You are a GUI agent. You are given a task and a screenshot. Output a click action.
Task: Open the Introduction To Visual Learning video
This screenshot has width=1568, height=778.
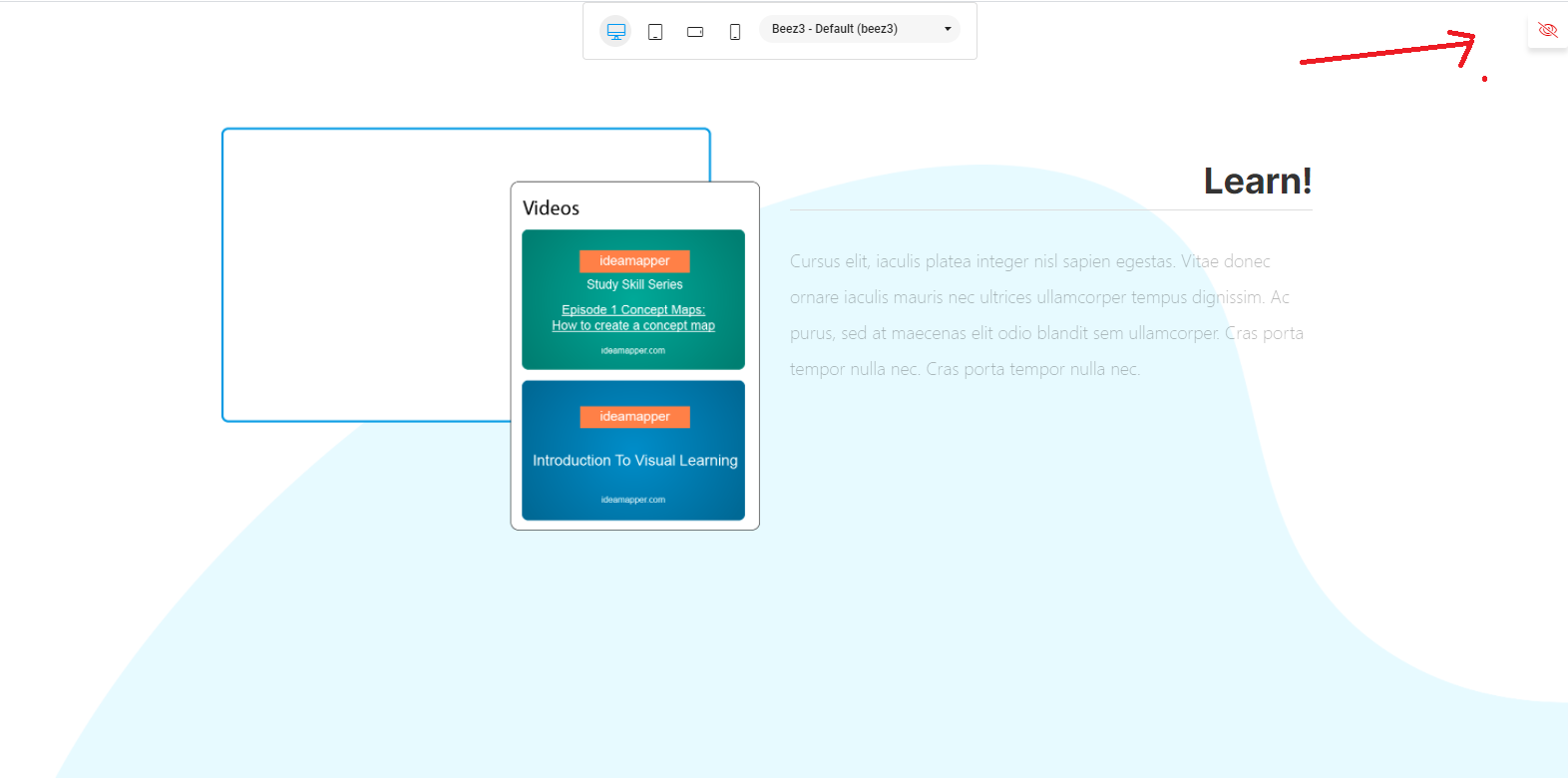[633, 450]
